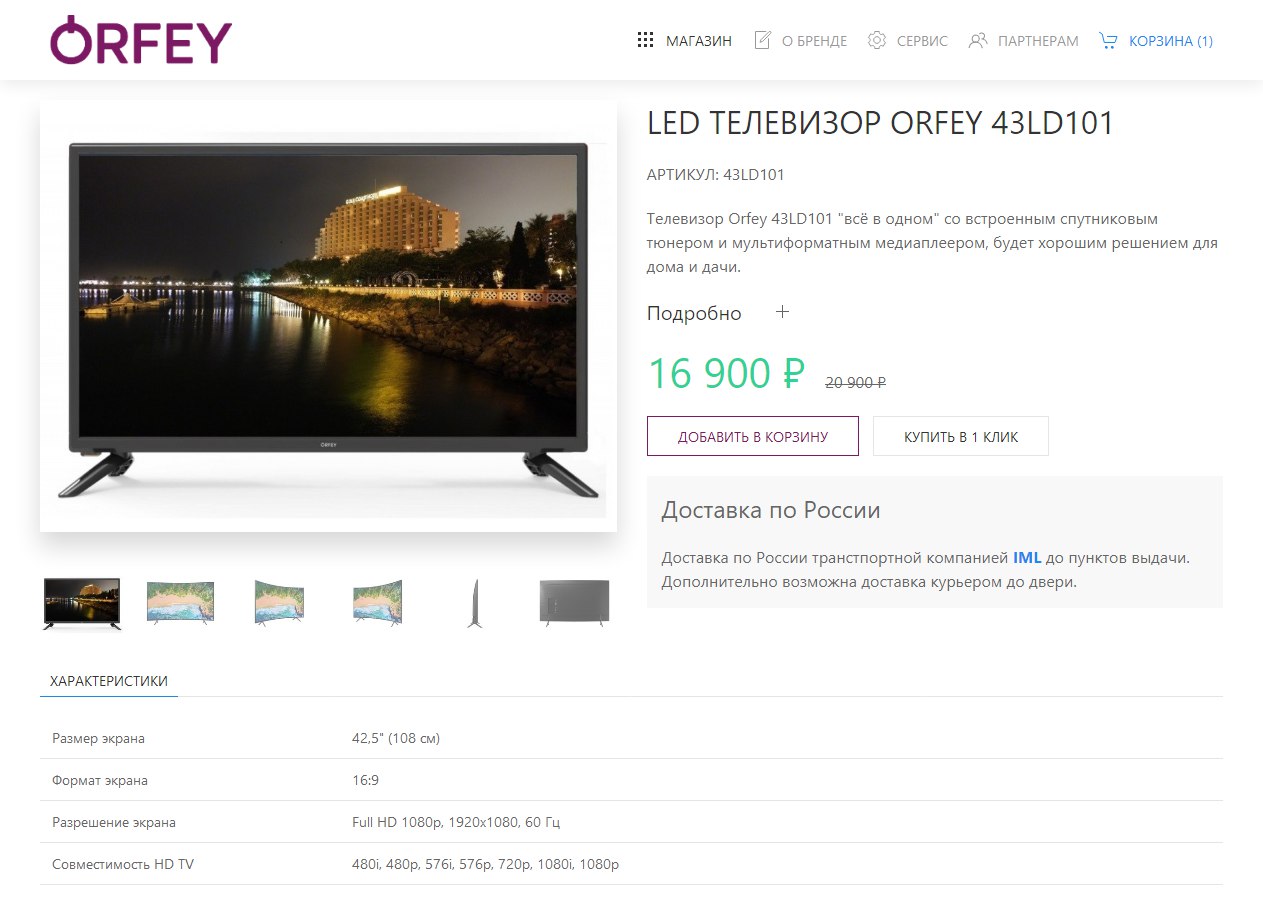This screenshot has height=898, width=1263.
Task: Click the gear icon beside СЕРВИС
Action: (877, 40)
